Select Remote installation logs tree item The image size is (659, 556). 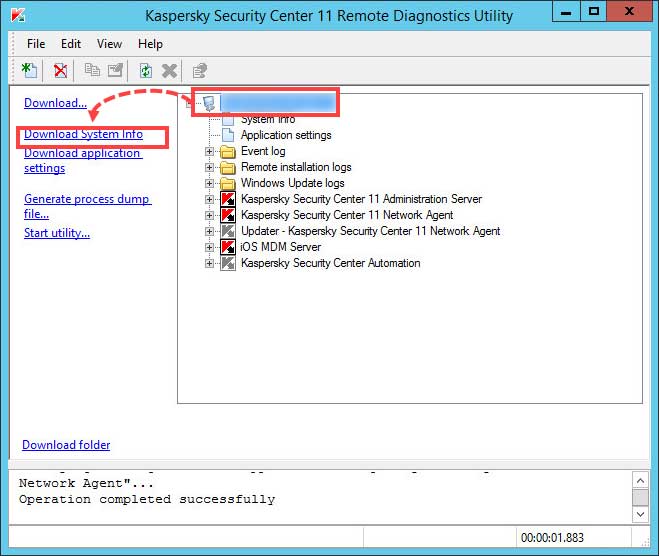[296, 167]
